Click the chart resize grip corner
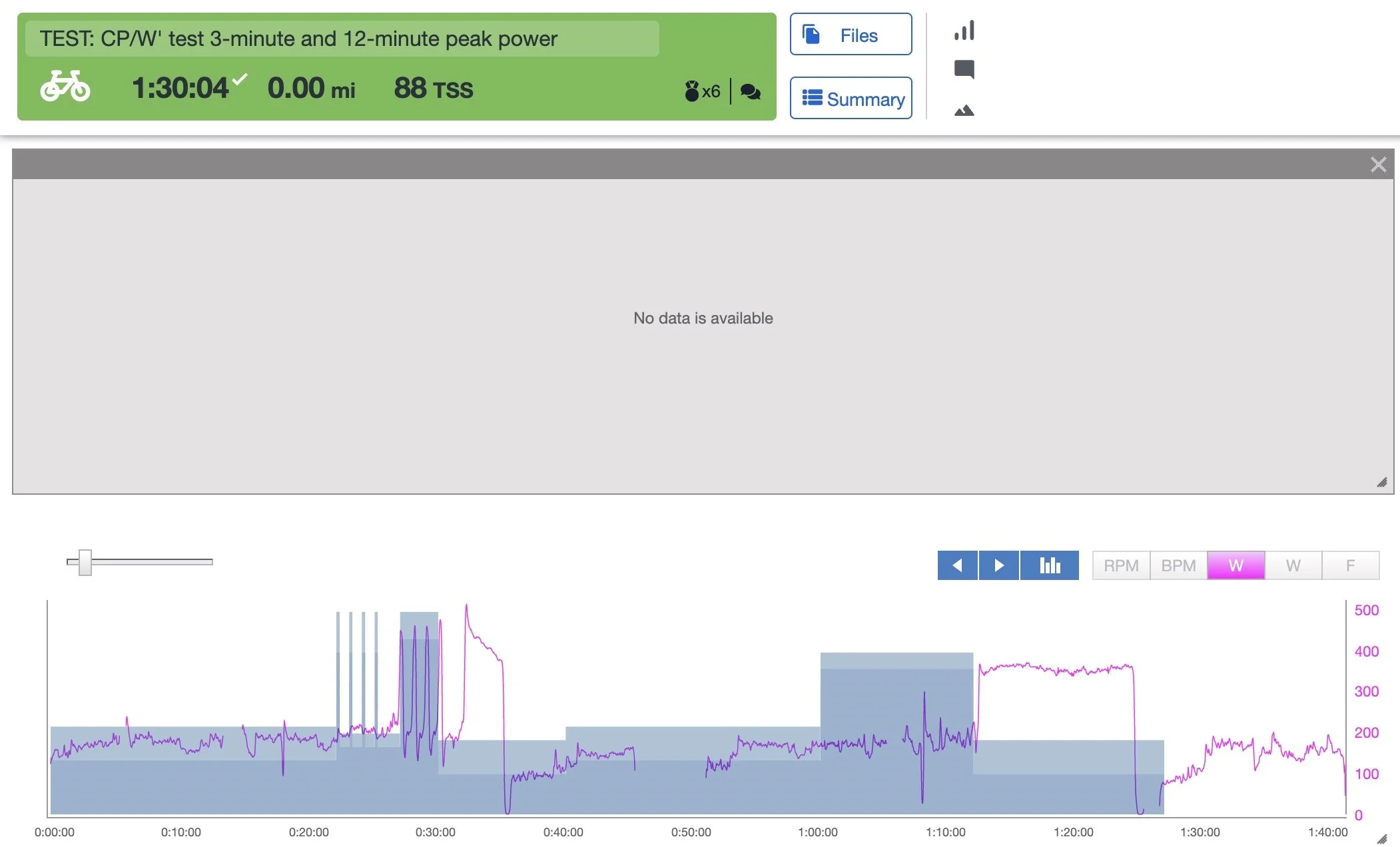 1382,838
